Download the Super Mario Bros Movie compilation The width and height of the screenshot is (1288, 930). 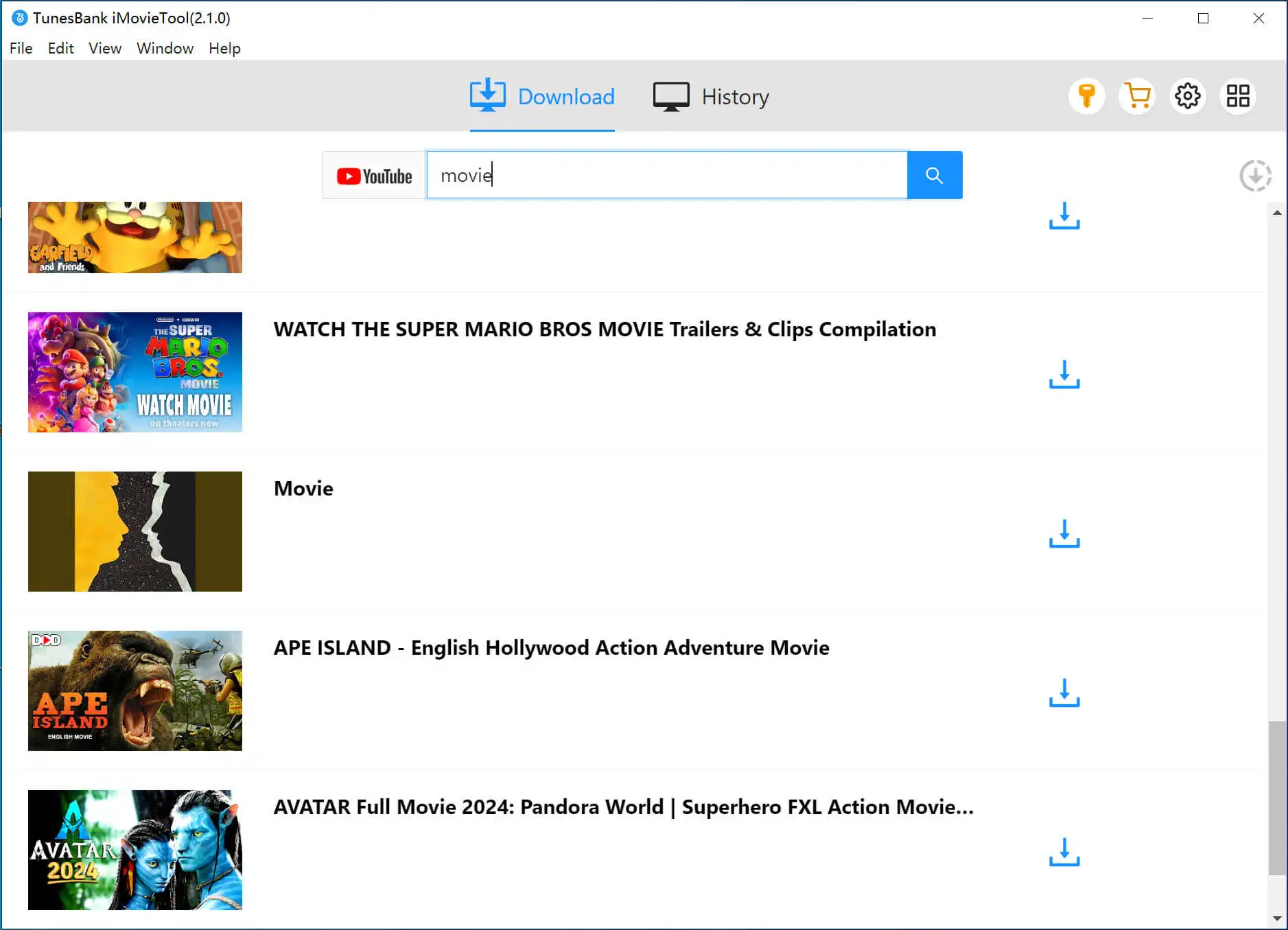1064,375
